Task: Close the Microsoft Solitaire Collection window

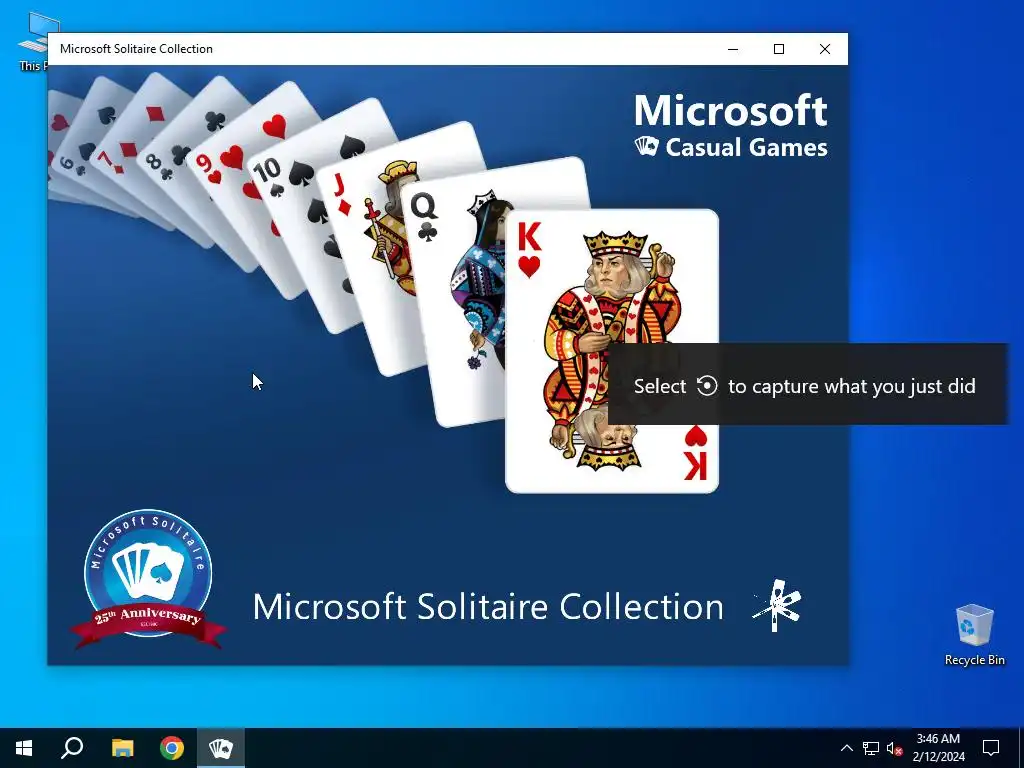Action: click(825, 49)
